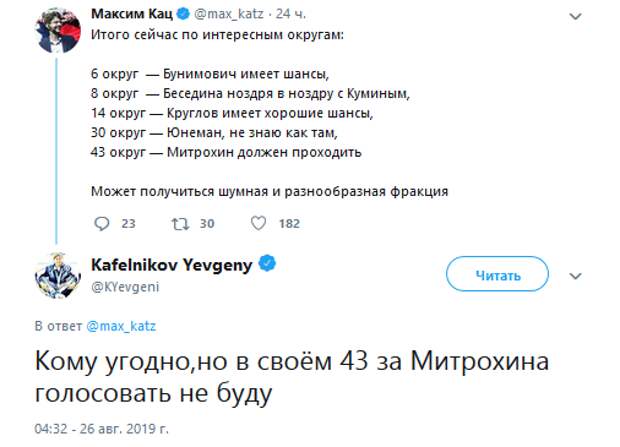Click the reply count 23
The width and height of the screenshot is (620, 447).
point(128,223)
